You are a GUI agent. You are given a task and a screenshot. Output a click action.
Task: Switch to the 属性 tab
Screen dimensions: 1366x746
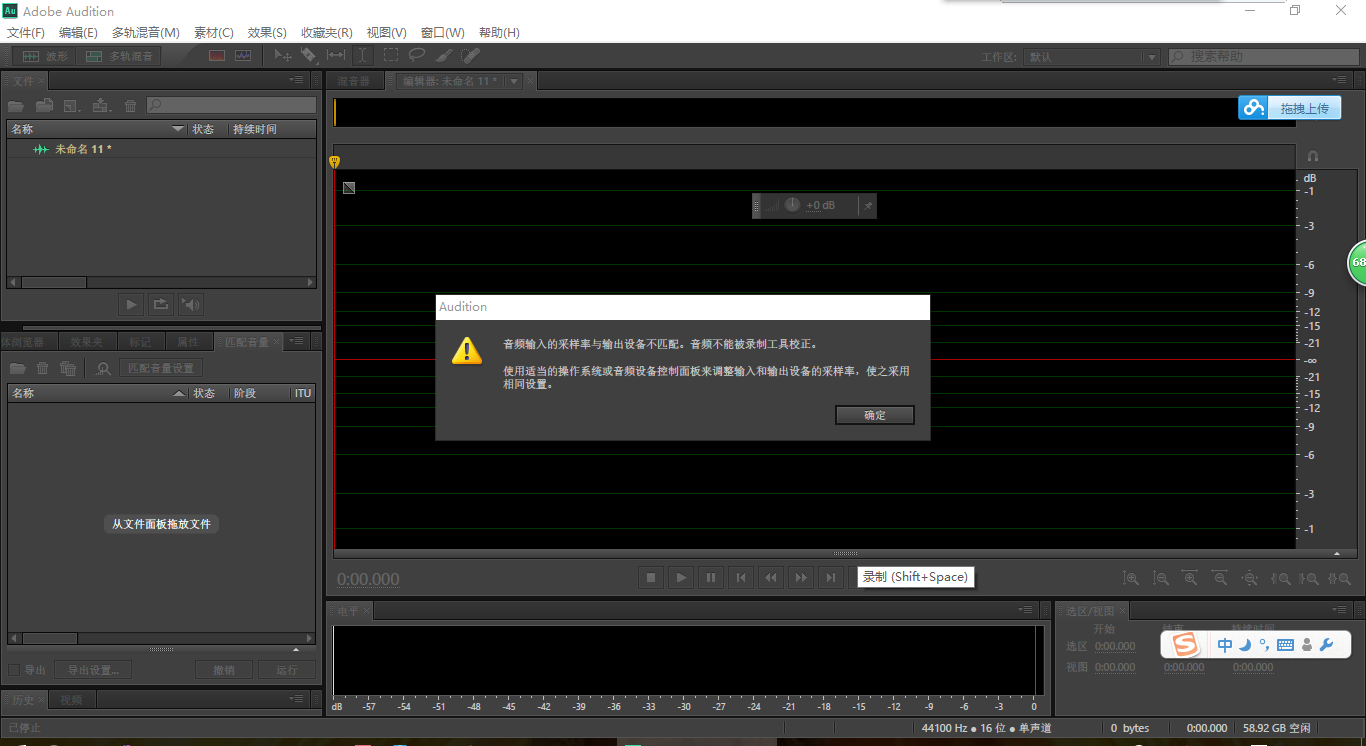click(188, 342)
